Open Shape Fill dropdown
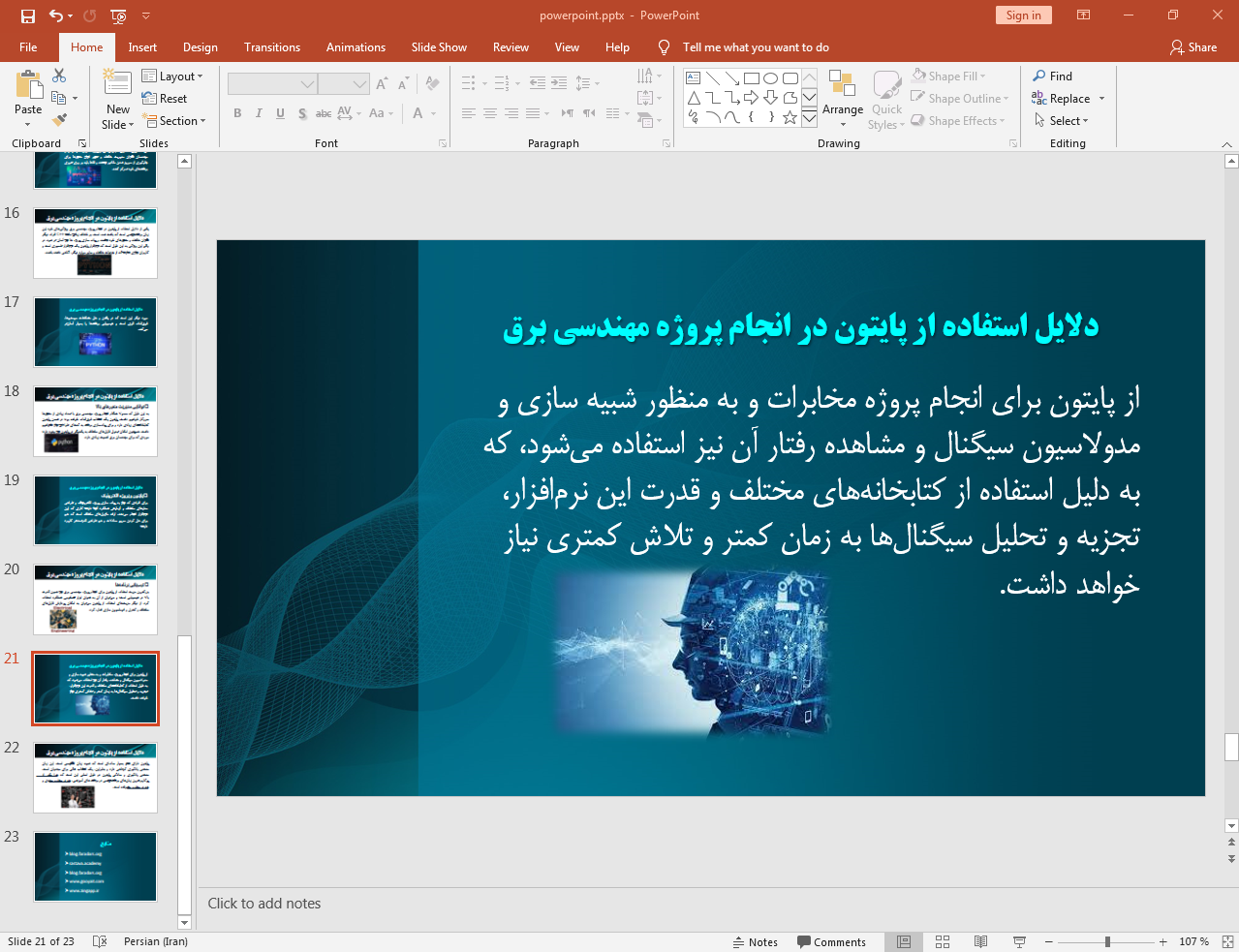Screen dimensions: 1239x952 948,76
